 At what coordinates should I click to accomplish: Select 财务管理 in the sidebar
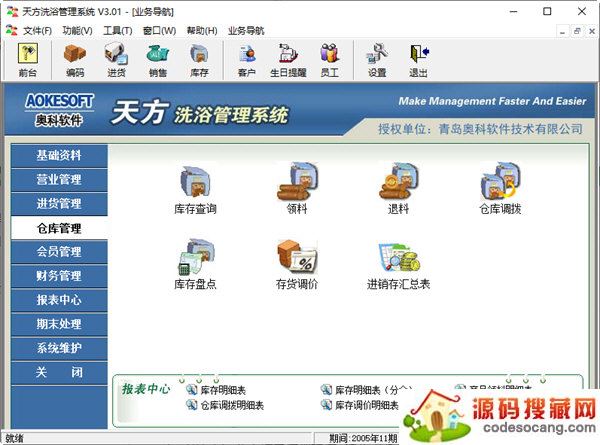coord(59,276)
